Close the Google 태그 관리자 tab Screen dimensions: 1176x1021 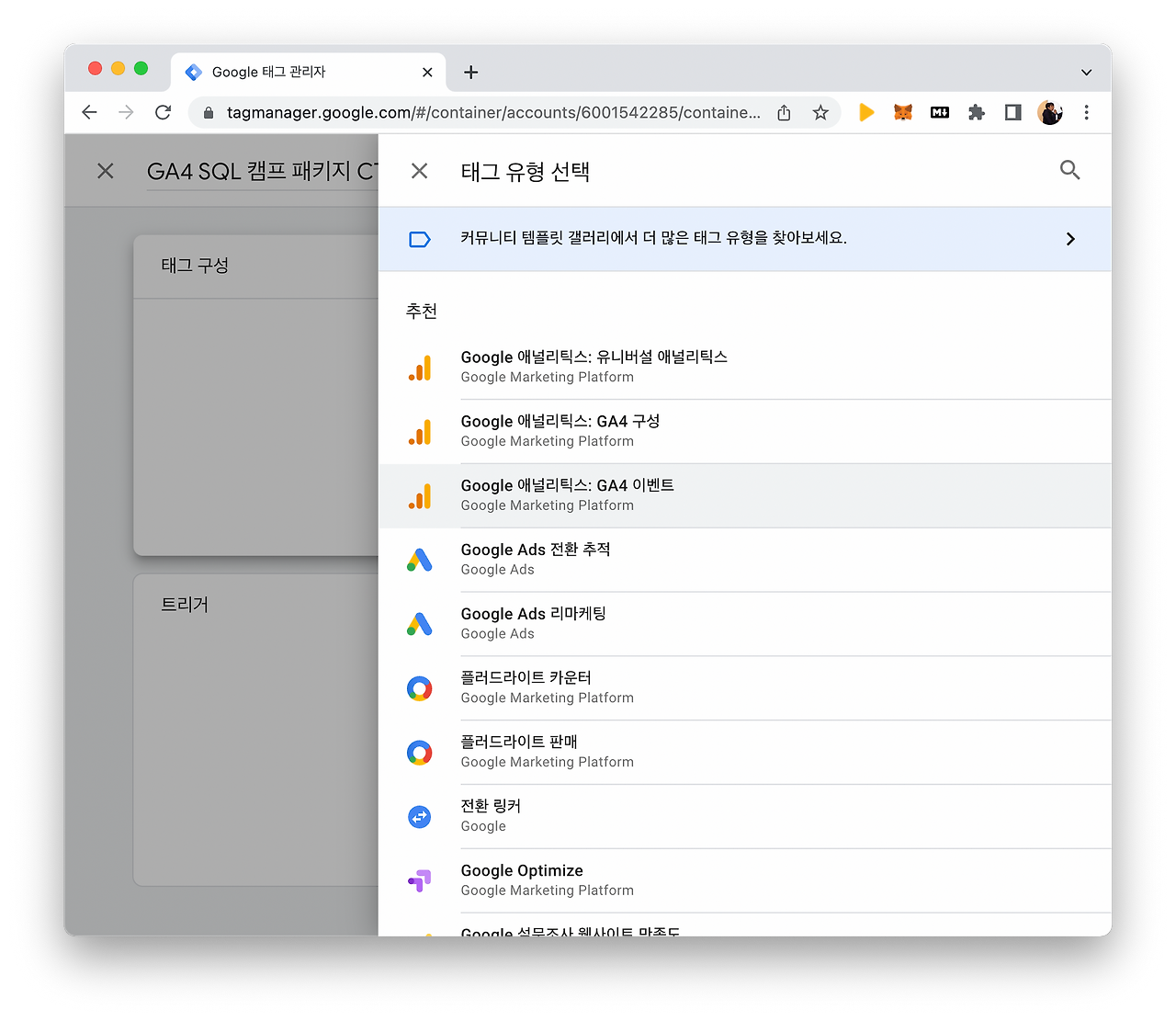tap(427, 72)
